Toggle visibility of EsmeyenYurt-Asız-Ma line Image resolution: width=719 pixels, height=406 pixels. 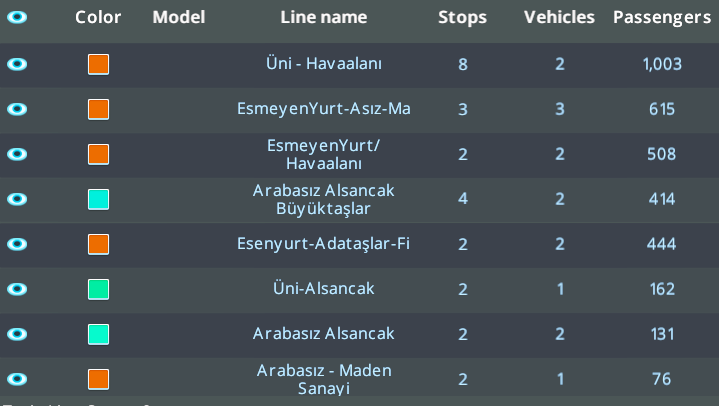click(18, 109)
